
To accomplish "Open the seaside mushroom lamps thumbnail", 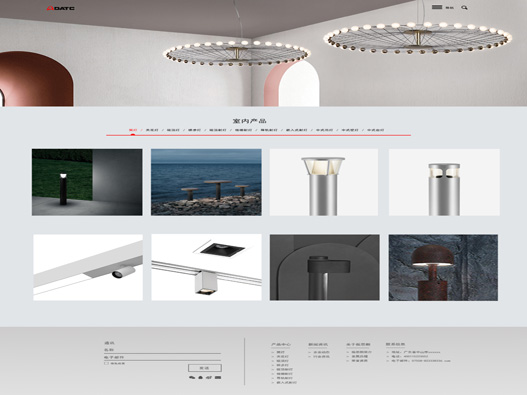I will click(x=206, y=182).
